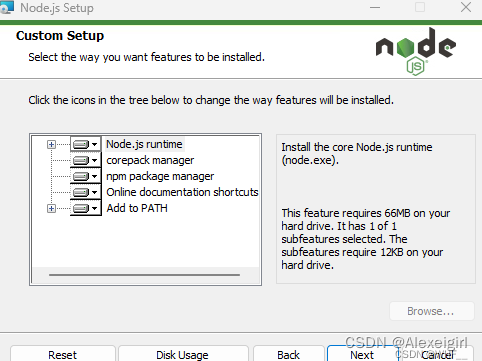Select the Add to PATH feature

pyautogui.click(x=137, y=208)
